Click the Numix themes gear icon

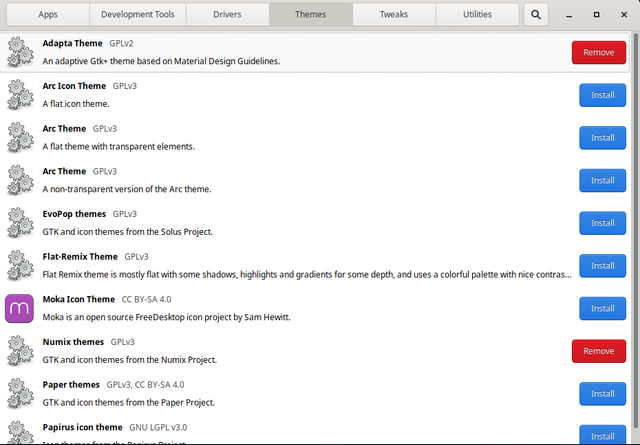pos(20,351)
